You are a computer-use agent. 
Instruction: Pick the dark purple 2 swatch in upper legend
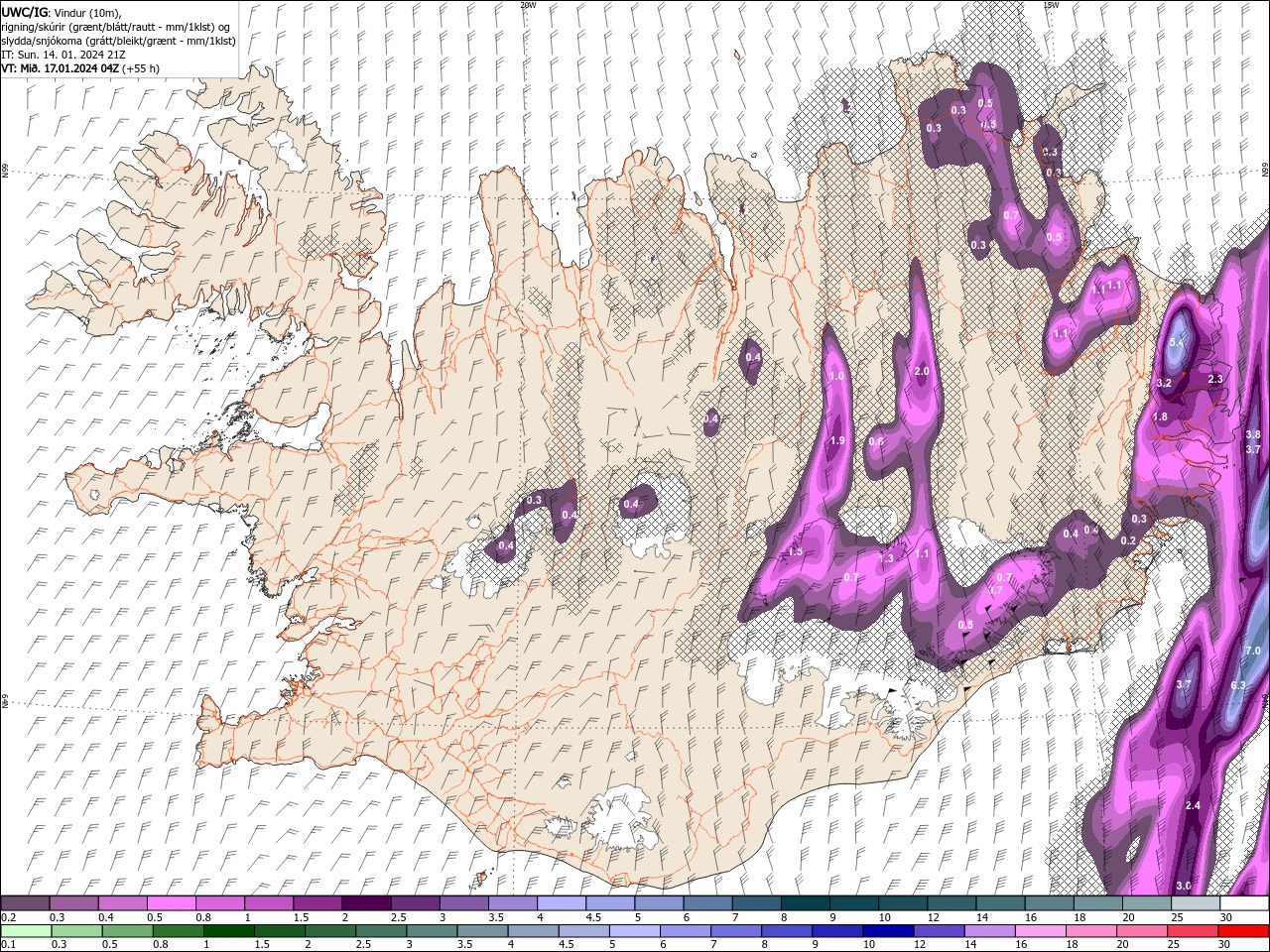pos(366,903)
